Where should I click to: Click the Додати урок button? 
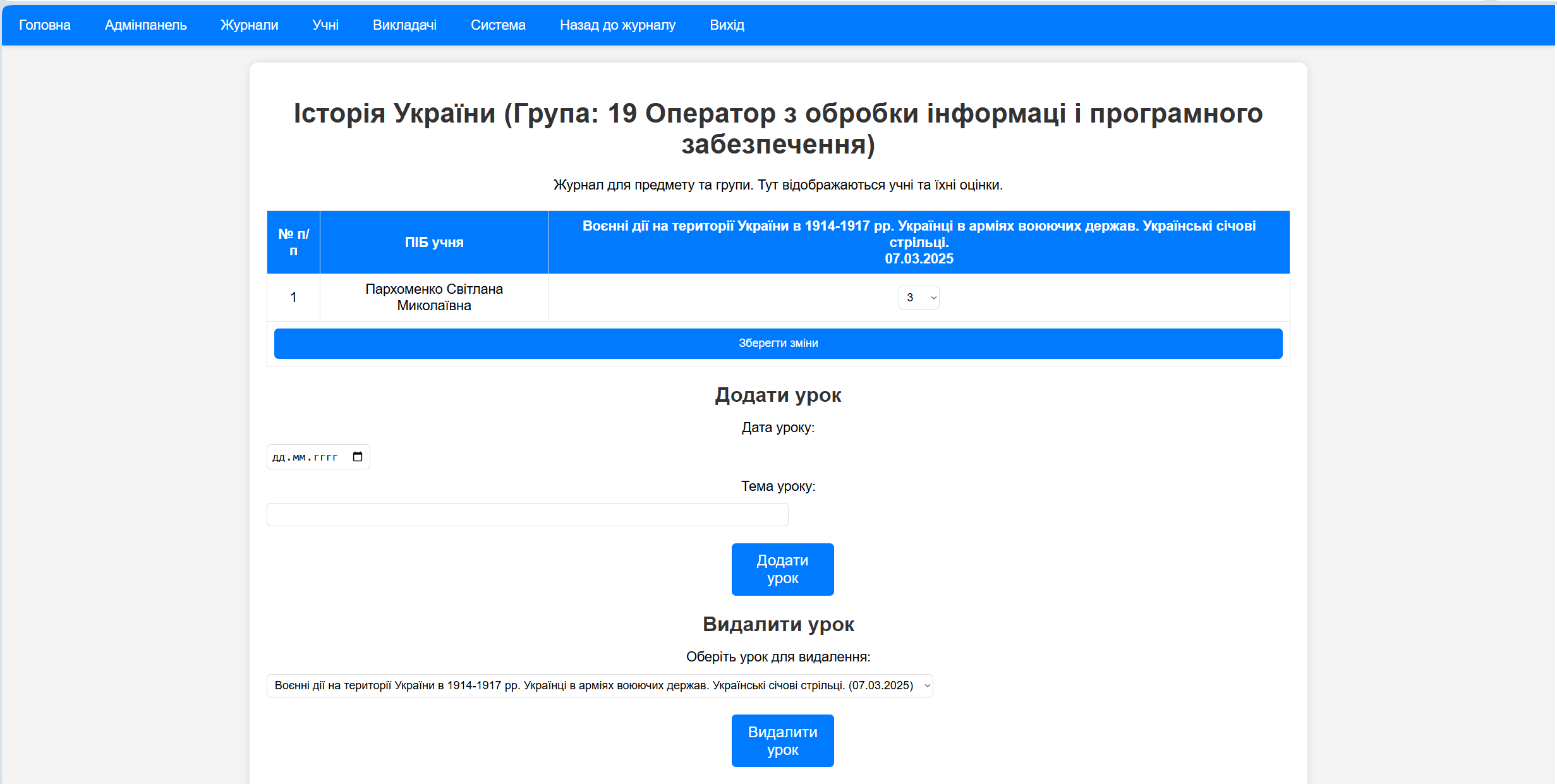[x=782, y=569]
